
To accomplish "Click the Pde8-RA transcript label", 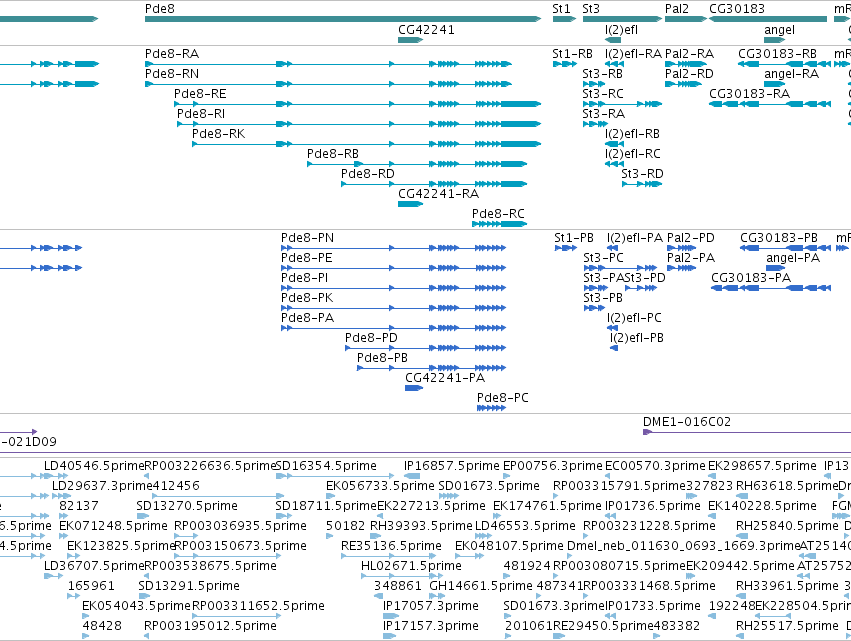I will pyautogui.click(x=172, y=54).
